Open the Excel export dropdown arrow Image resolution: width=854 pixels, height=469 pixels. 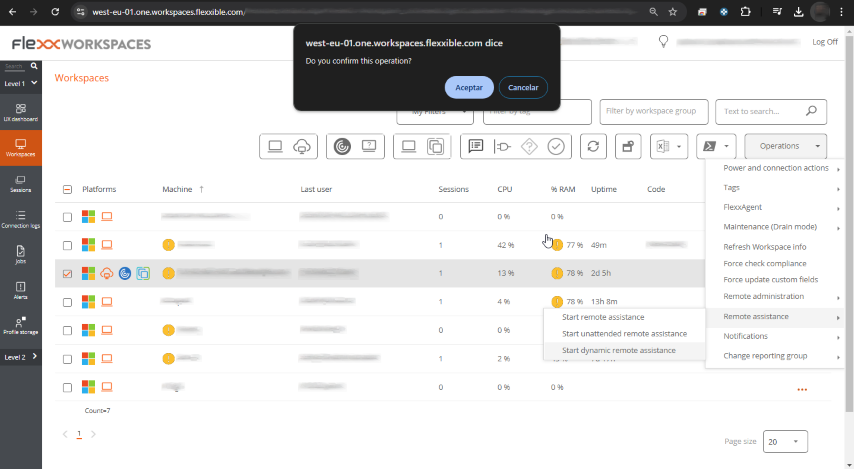point(679,146)
